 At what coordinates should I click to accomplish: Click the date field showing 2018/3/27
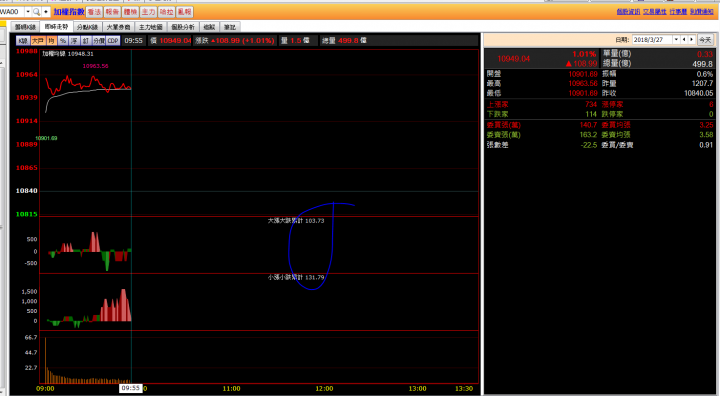[652, 40]
